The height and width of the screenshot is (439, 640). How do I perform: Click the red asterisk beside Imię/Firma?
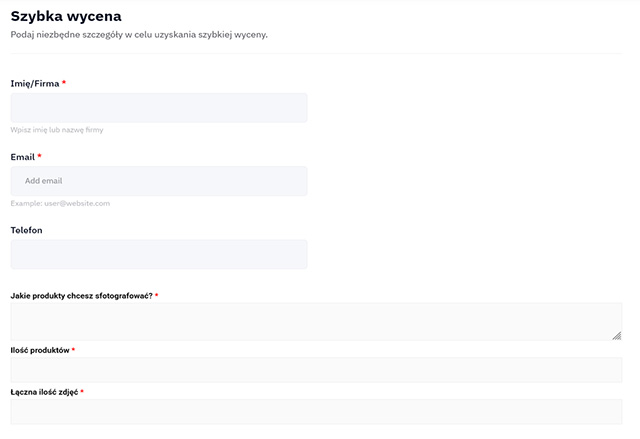(x=64, y=84)
